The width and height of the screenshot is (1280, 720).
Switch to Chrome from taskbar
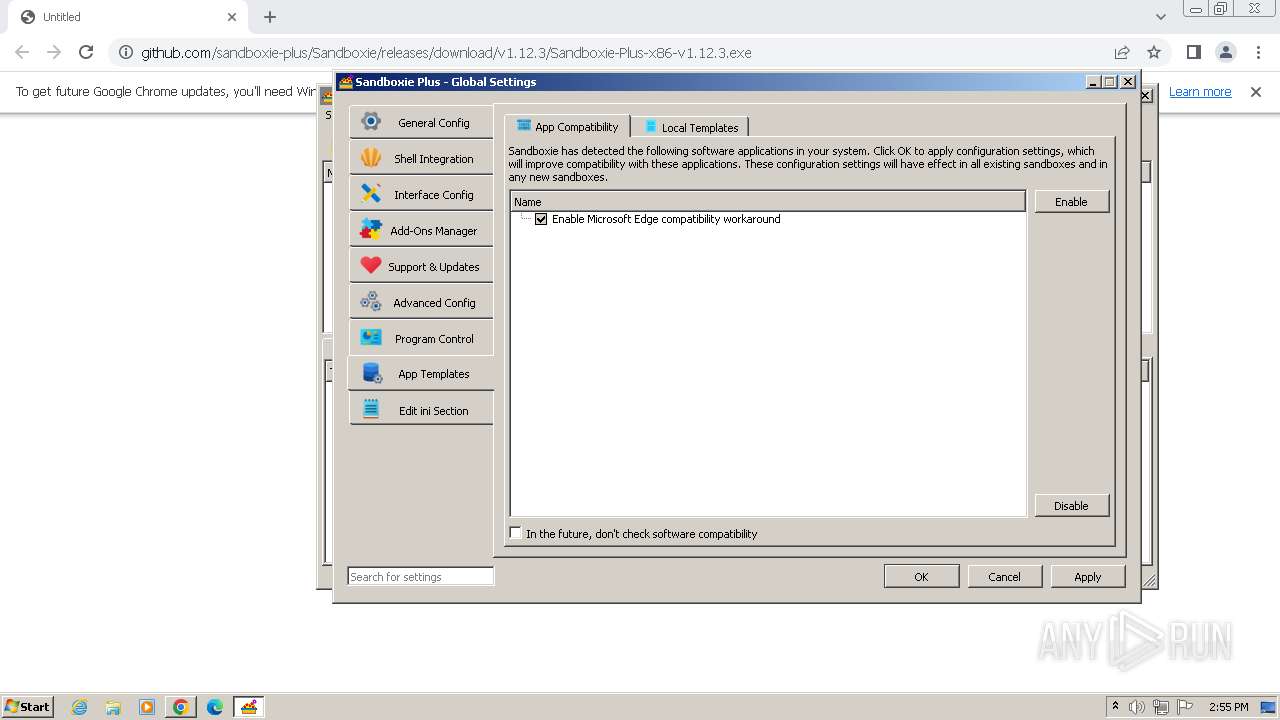point(181,707)
